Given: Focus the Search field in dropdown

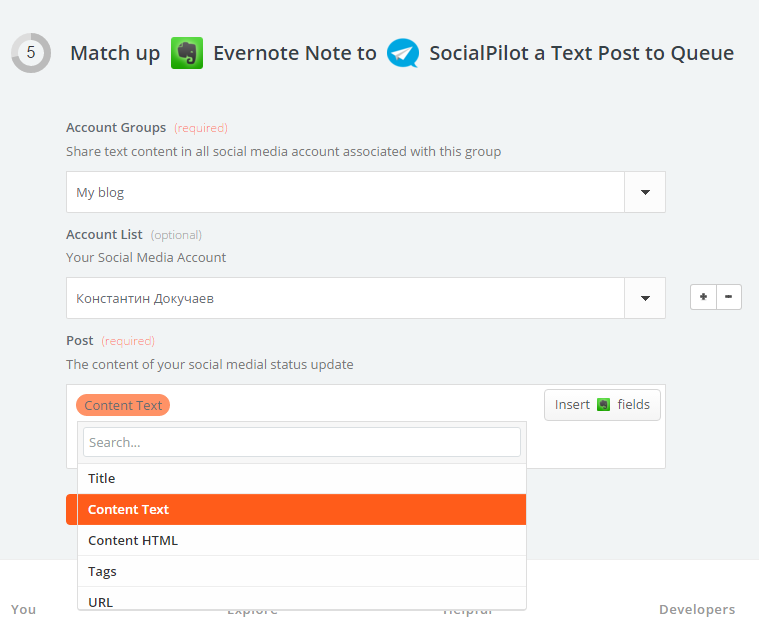Looking at the screenshot, I should 302,442.
